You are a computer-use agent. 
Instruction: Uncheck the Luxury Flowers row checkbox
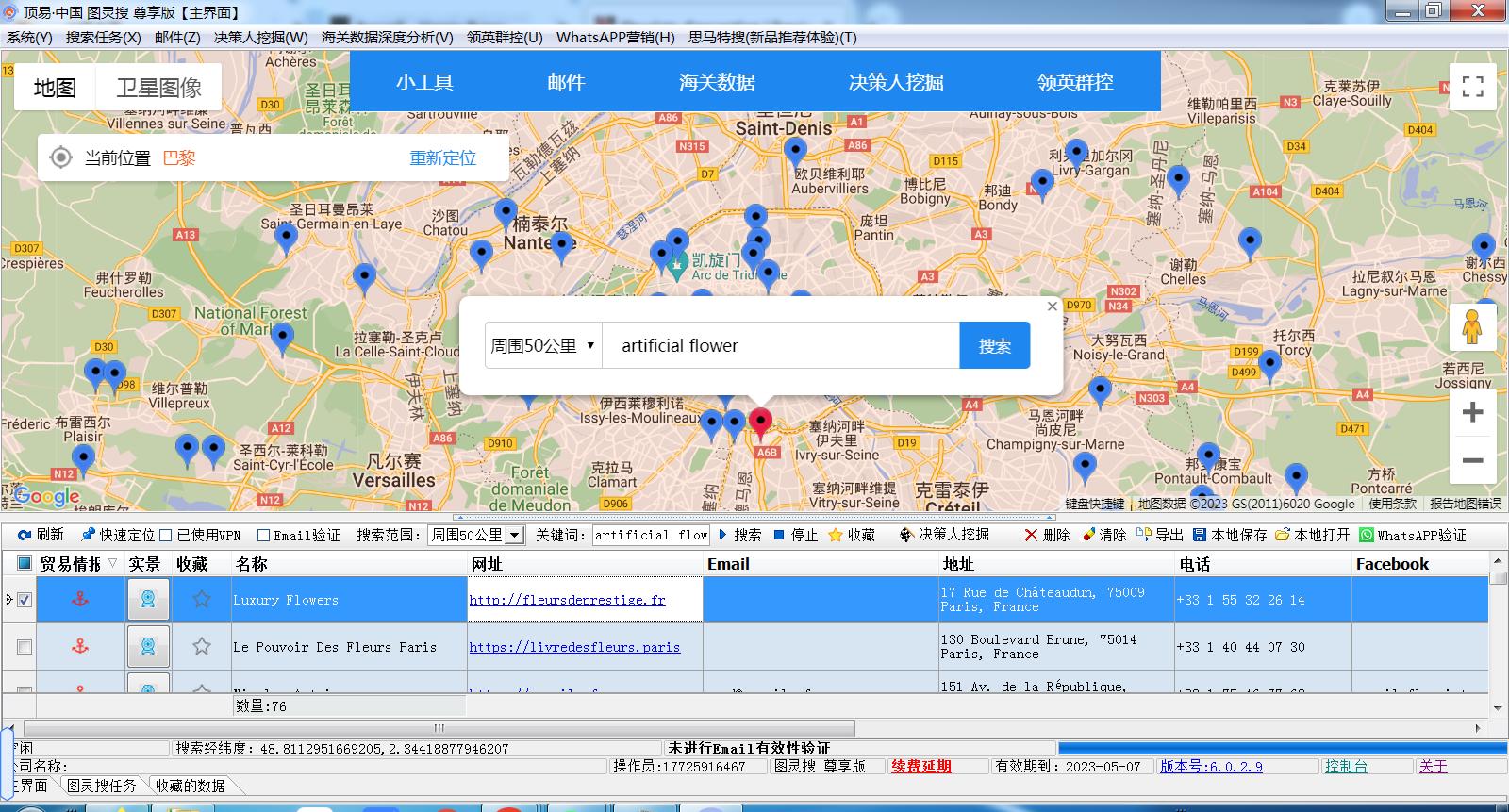coord(25,600)
